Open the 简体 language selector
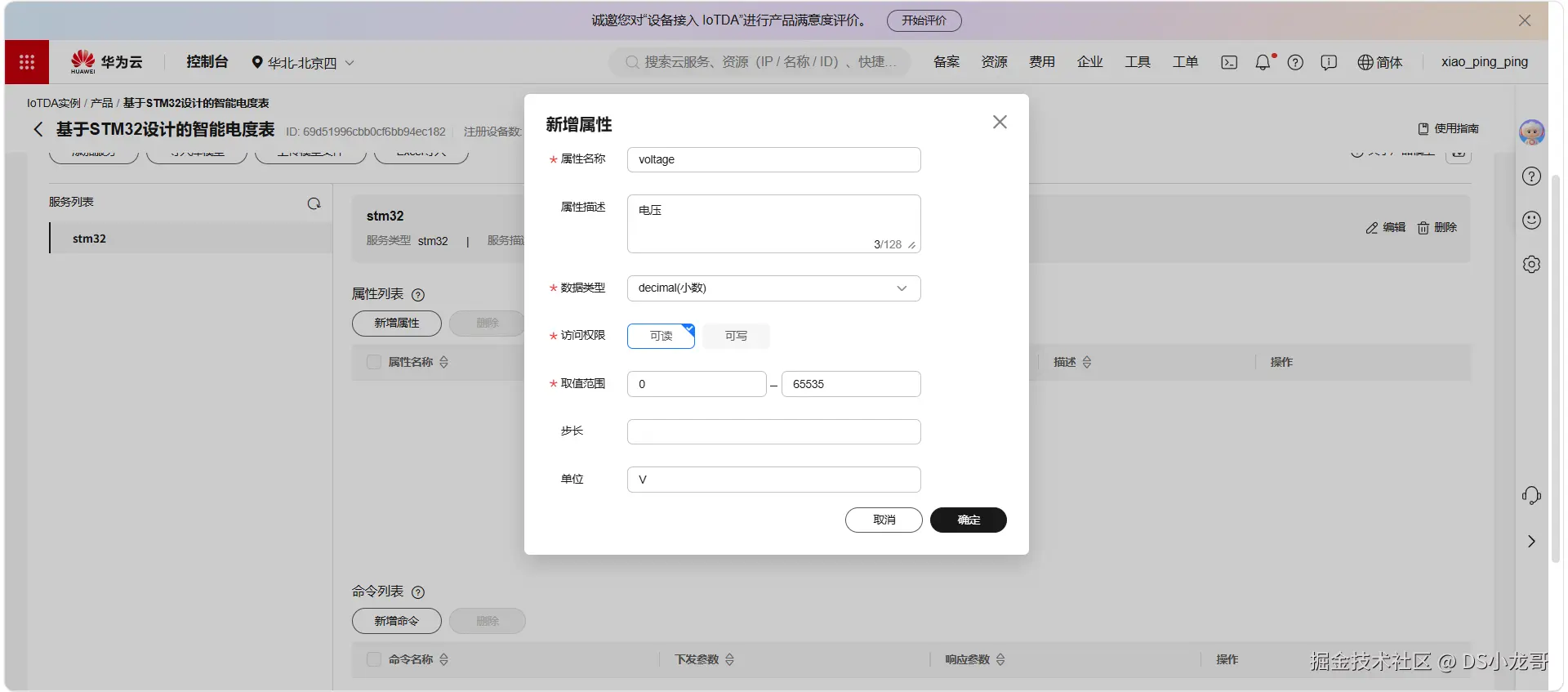The image size is (1568, 692). tap(1379, 62)
